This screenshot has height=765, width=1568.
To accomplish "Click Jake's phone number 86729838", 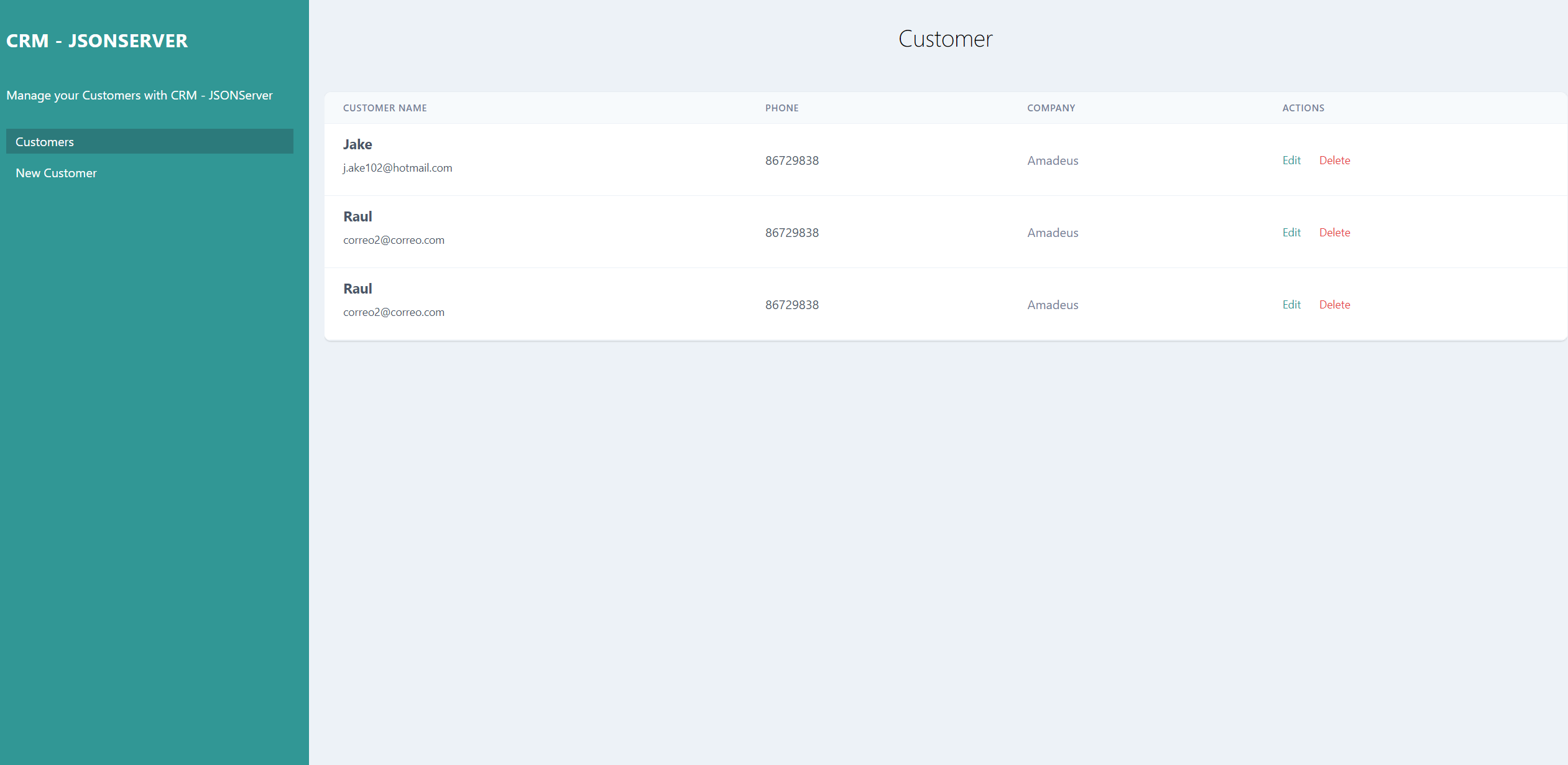I will [x=791, y=160].
